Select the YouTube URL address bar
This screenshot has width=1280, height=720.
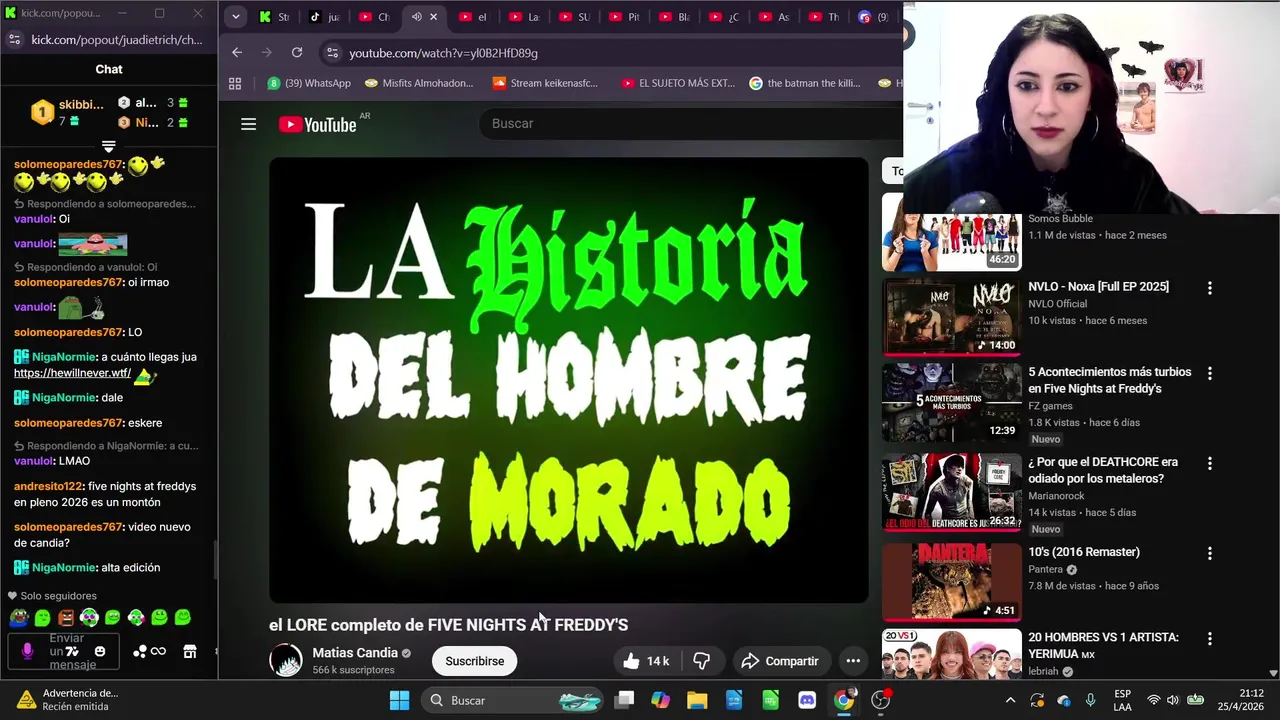(443, 53)
